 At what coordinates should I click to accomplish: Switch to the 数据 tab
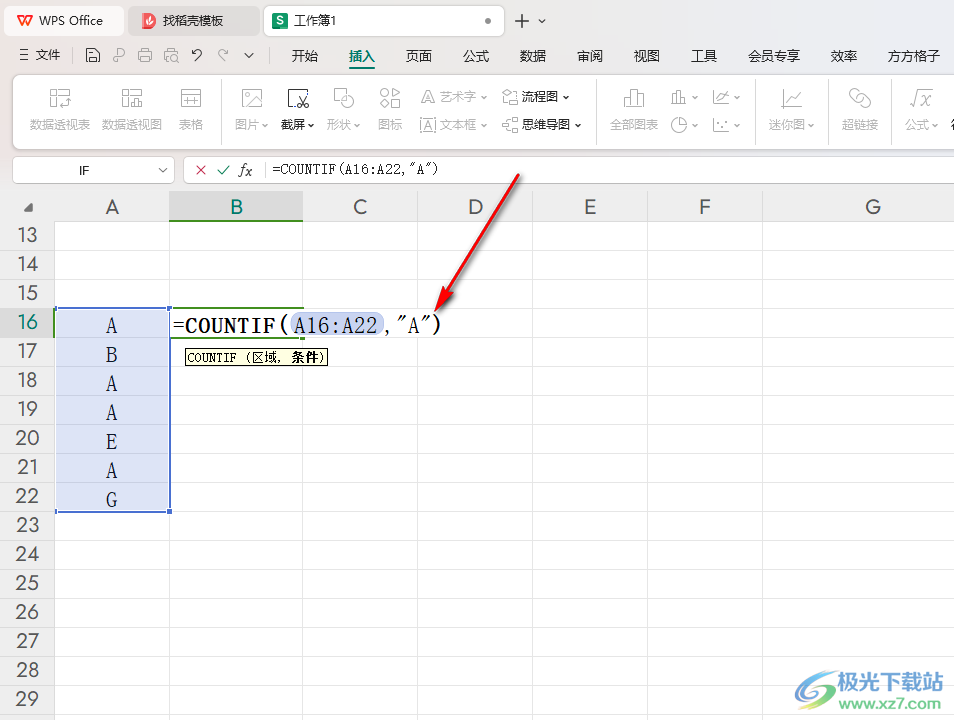tap(533, 56)
